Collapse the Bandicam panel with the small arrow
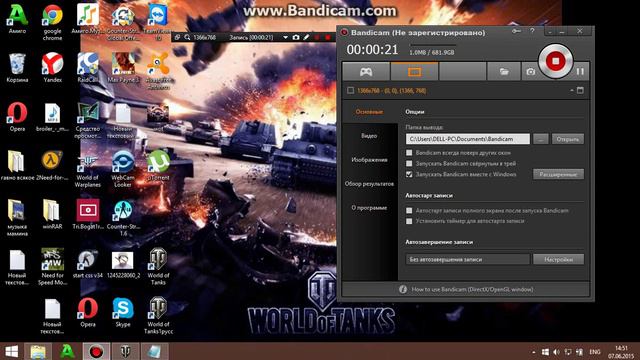This screenshot has width=640, height=360. pyautogui.click(x=571, y=90)
